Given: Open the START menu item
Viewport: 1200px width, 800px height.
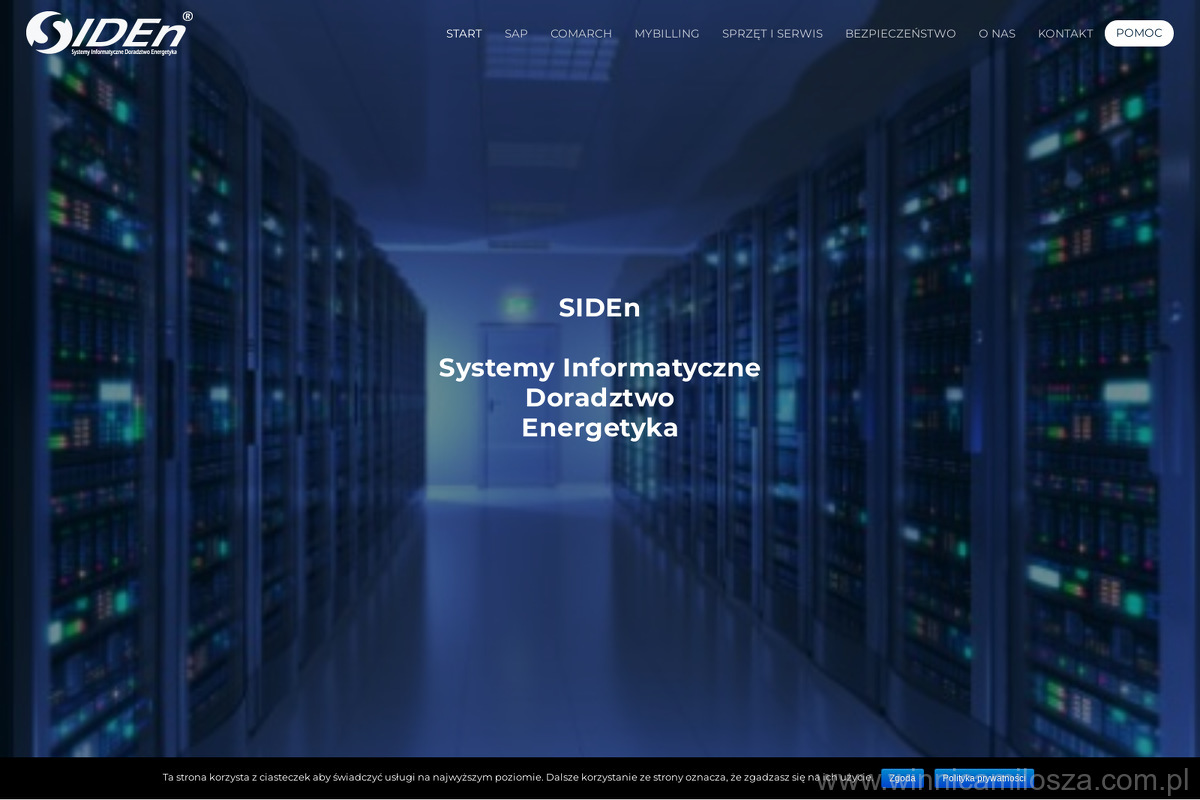Looking at the screenshot, I should pyautogui.click(x=463, y=33).
